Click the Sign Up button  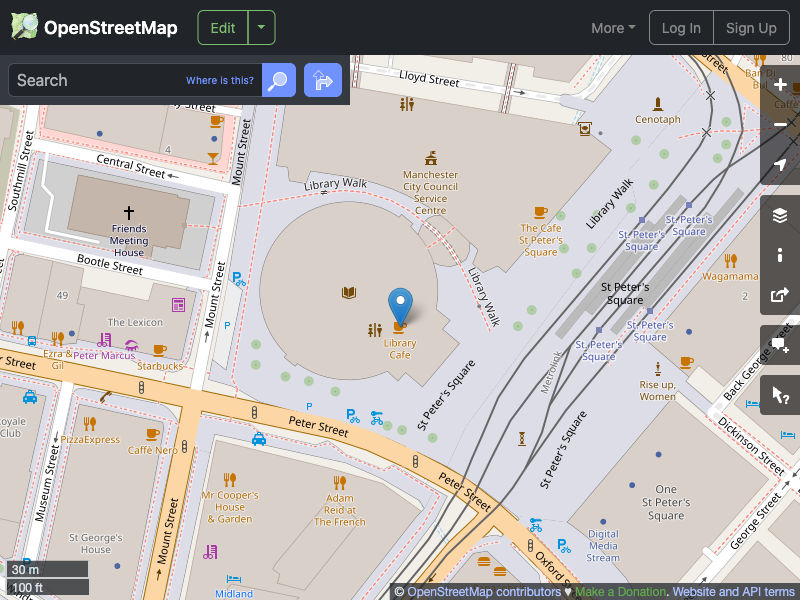click(751, 27)
